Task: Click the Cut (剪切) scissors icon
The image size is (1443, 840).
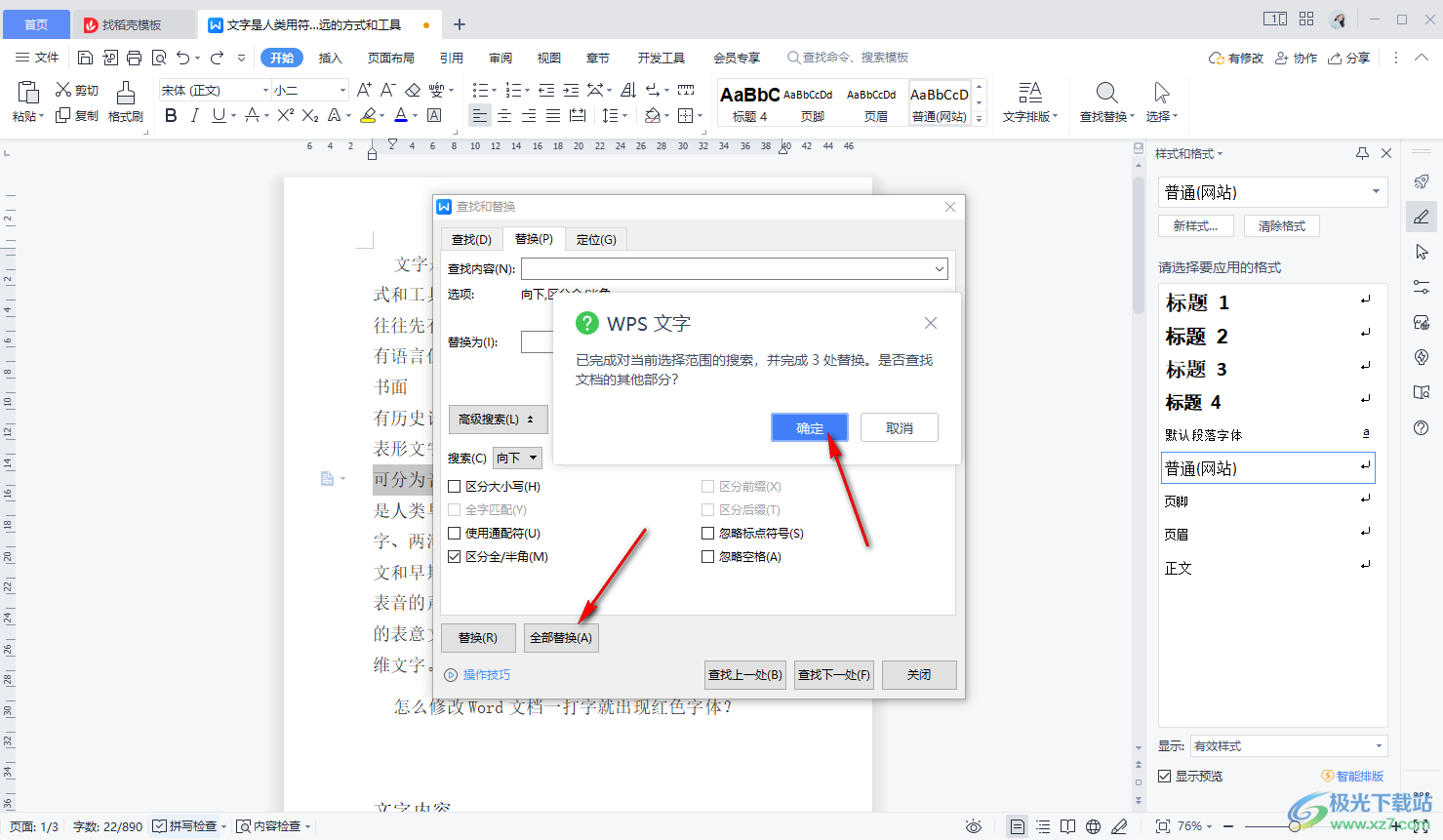Action: [x=63, y=90]
